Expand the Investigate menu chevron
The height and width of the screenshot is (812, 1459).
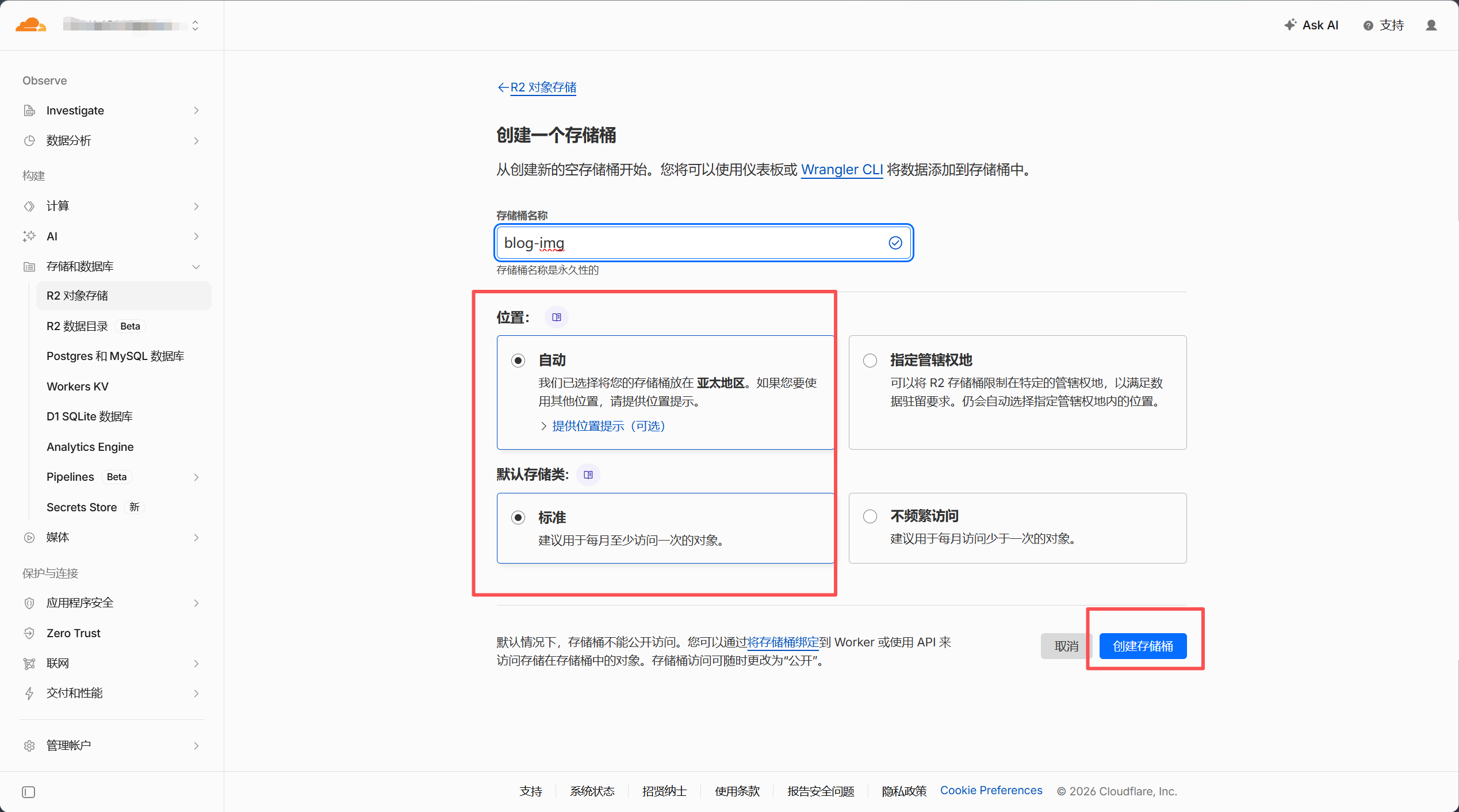point(196,110)
